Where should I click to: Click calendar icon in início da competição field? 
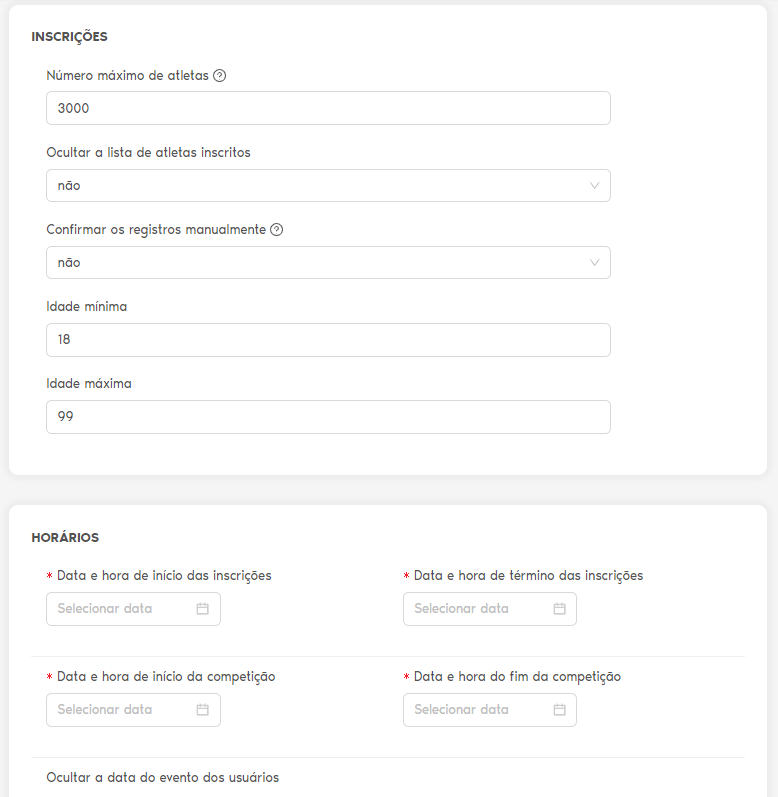pyautogui.click(x=202, y=710)
